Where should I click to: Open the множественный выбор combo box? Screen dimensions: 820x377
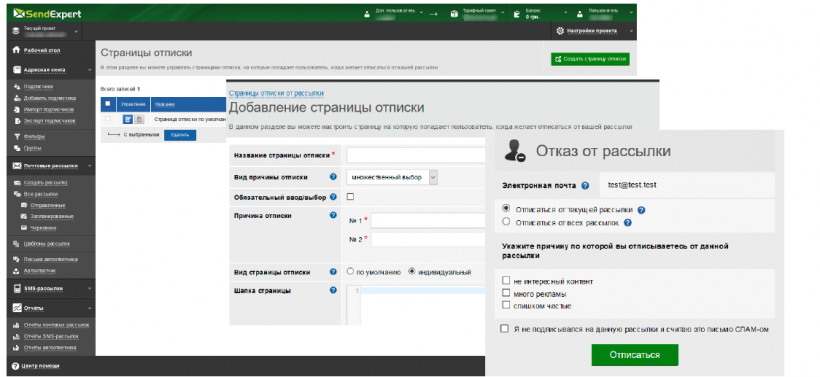pos(392,177)
